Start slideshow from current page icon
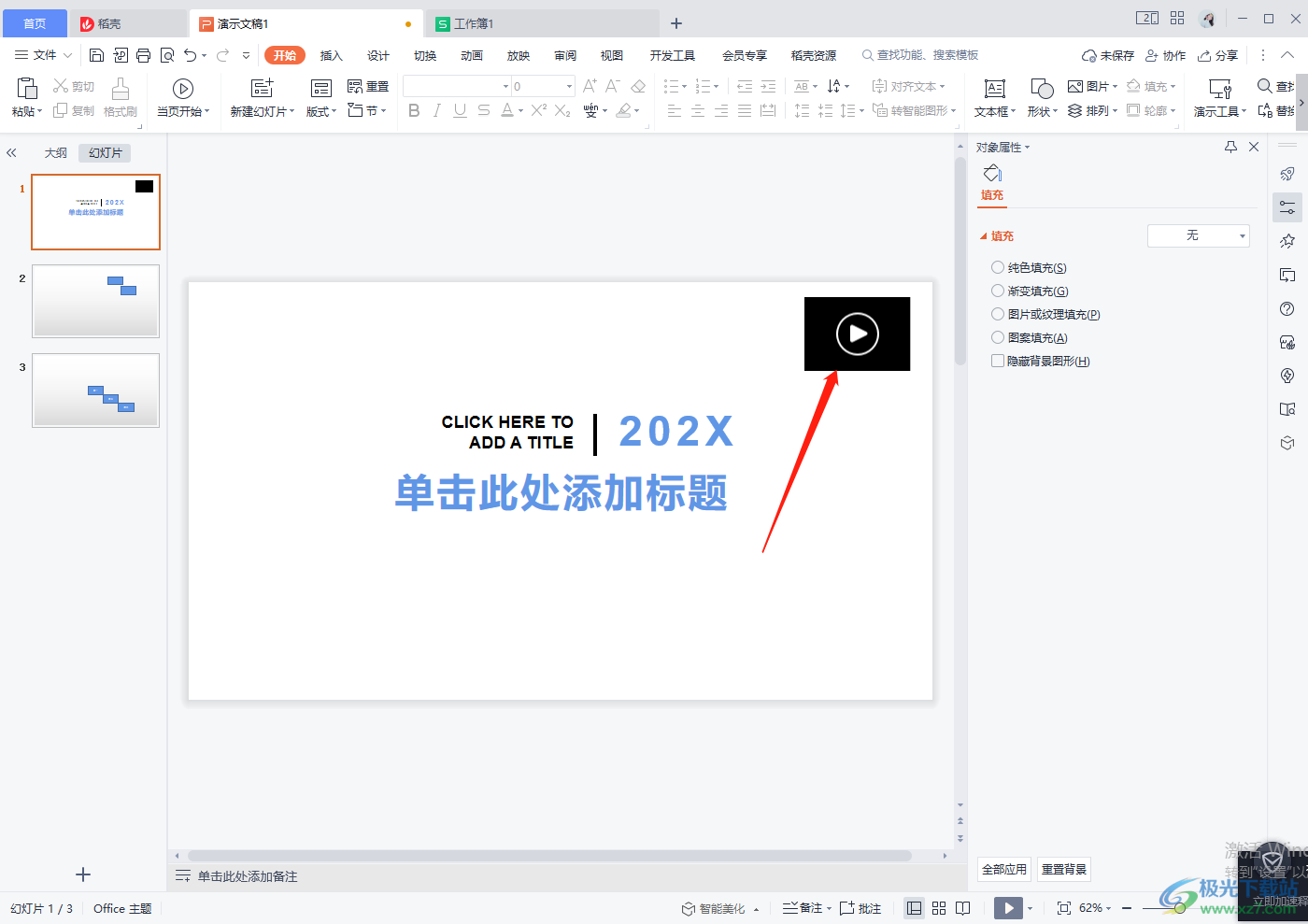The image size is (1308, 924). coord(183,89)
